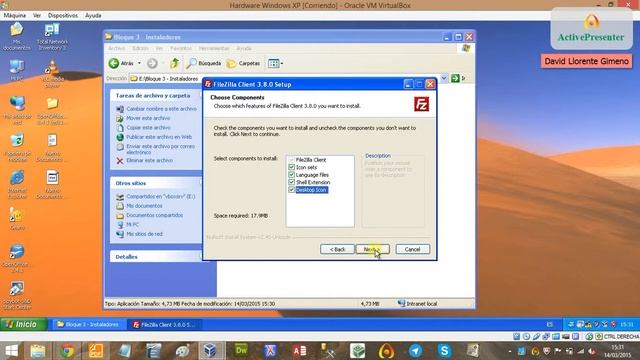
Task: Open Telegram on host taskbar
Action: click(x=416, y=351)
